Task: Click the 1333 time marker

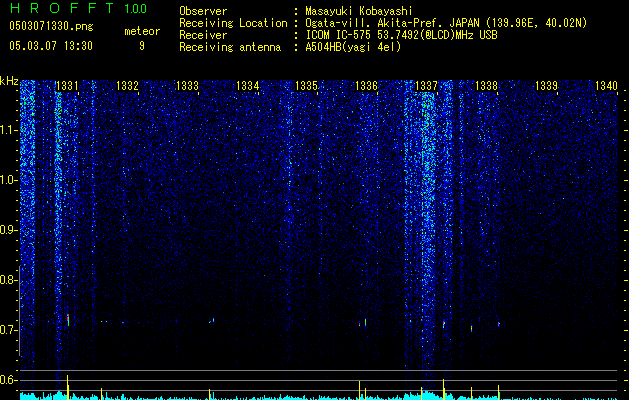Action: coord(187,85)
